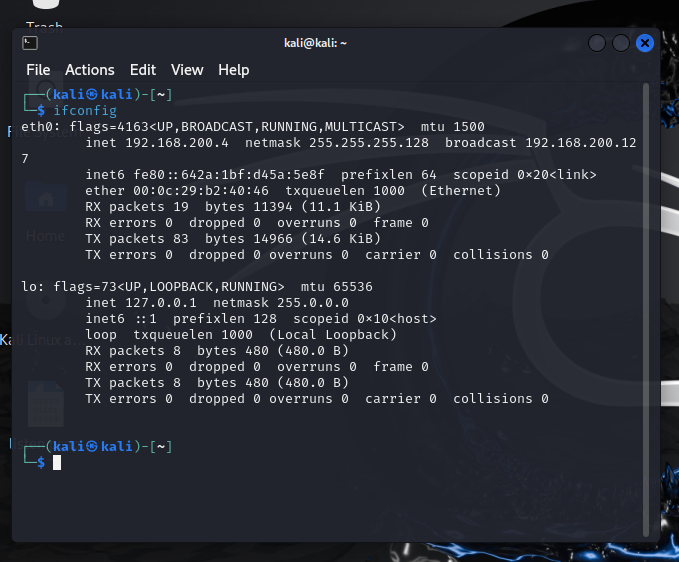Click the netmask 255.0.0.0 value

pos(313,303)
